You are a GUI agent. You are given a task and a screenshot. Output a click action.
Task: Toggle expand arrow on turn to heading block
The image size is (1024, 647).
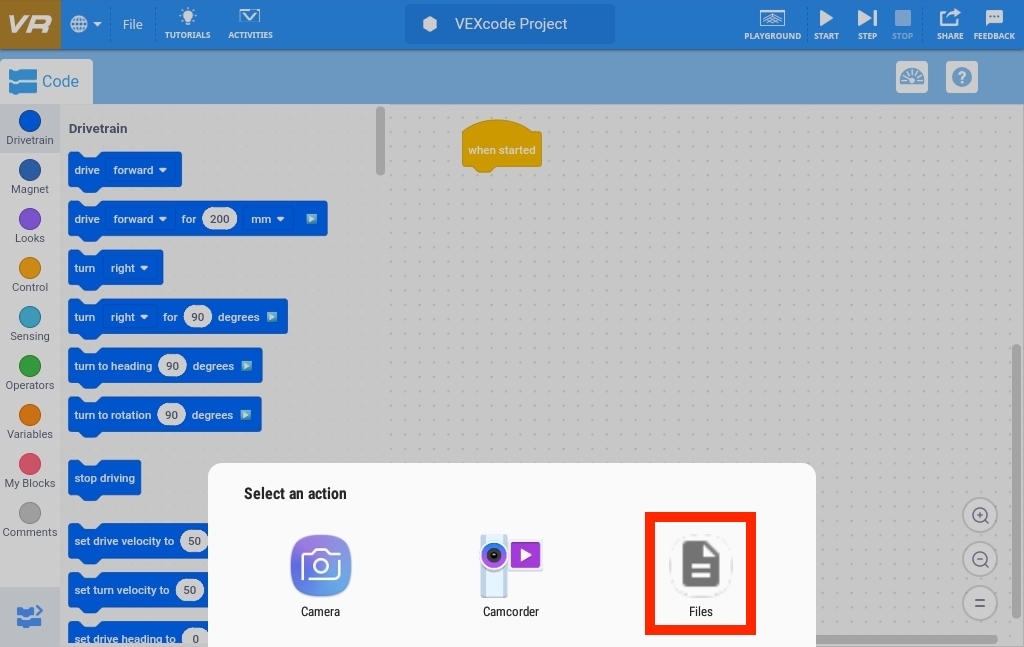click(247, 366)
